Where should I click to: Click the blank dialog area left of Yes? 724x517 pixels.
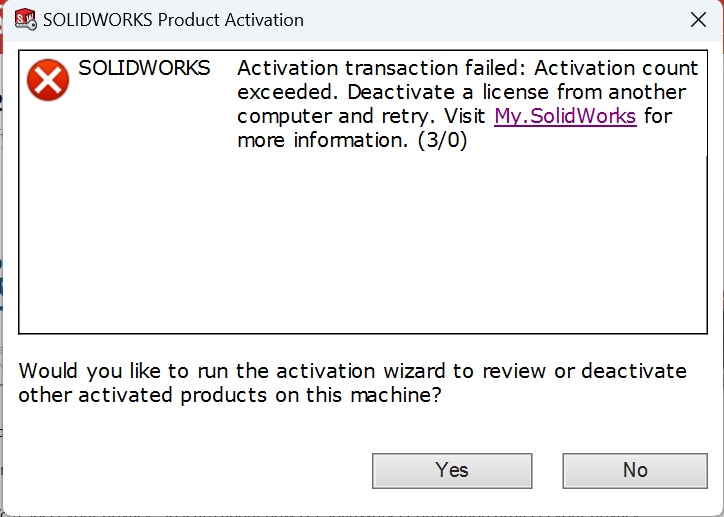pyautogui.click(x=190, y=470)
